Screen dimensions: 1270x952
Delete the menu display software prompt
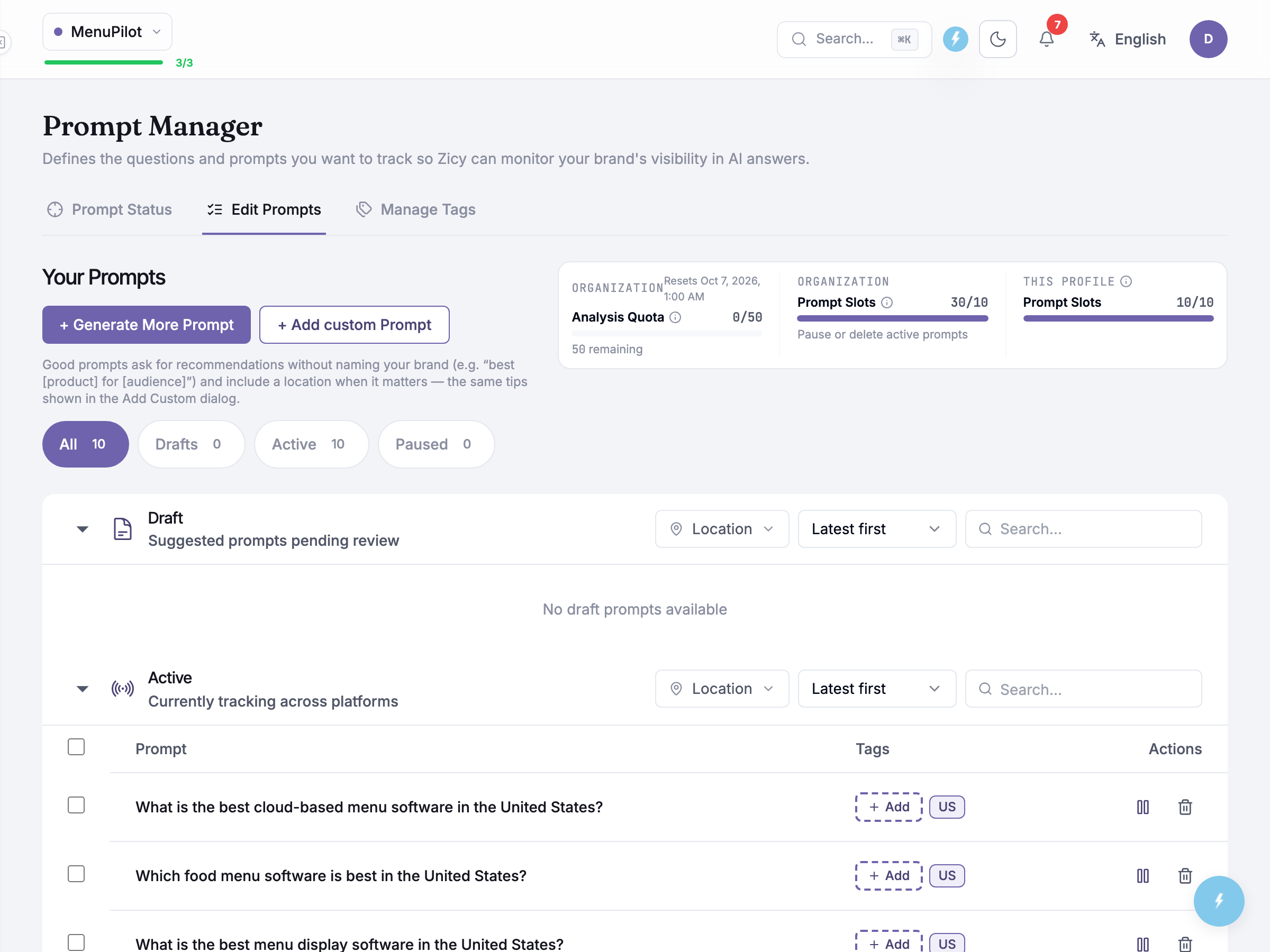tap(1185, 944)
